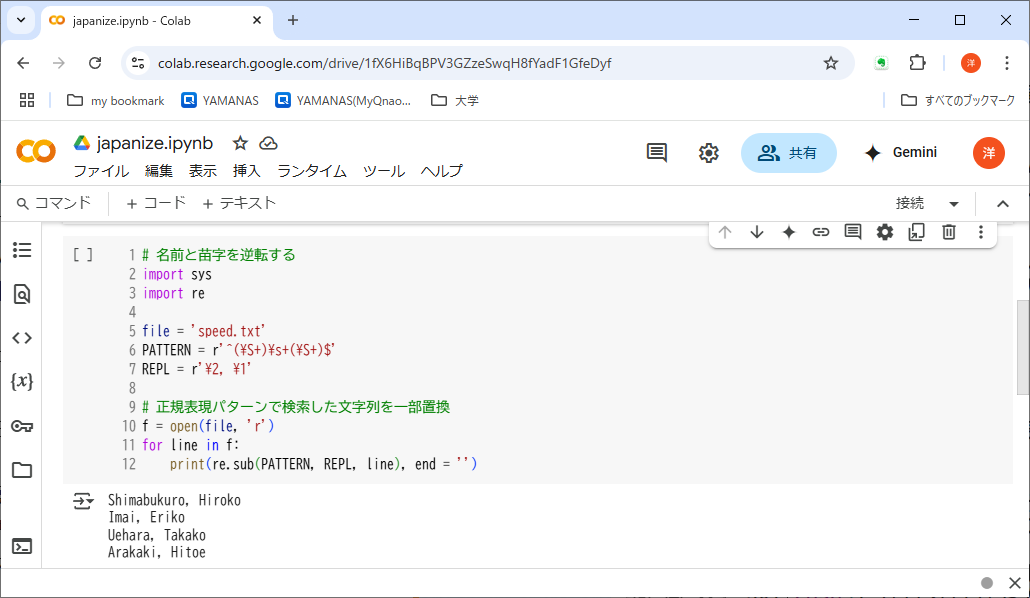Open the variables inspector panel
1030x598 pixels.
(22, 382)
